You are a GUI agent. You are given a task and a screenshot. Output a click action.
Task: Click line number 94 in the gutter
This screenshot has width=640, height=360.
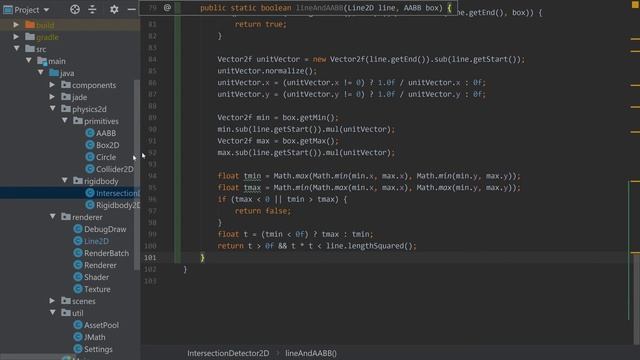152,176
